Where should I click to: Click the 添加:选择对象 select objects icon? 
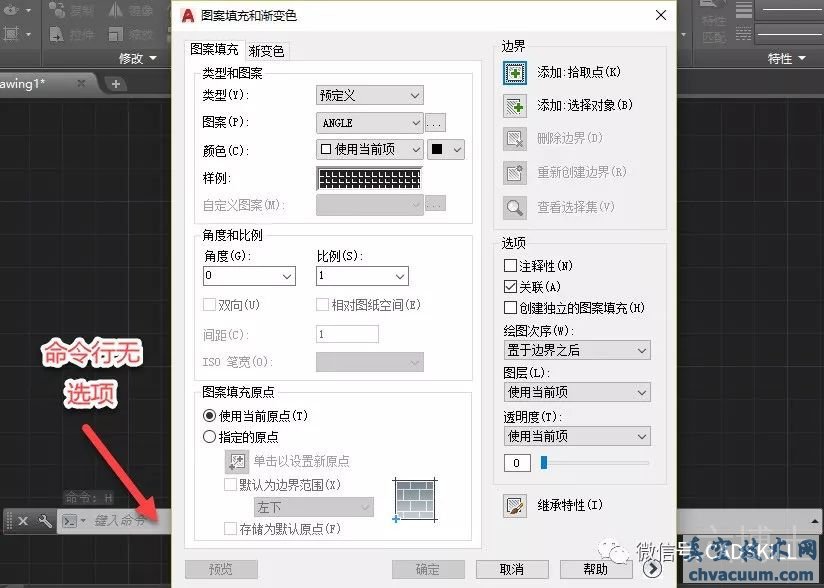514,105
